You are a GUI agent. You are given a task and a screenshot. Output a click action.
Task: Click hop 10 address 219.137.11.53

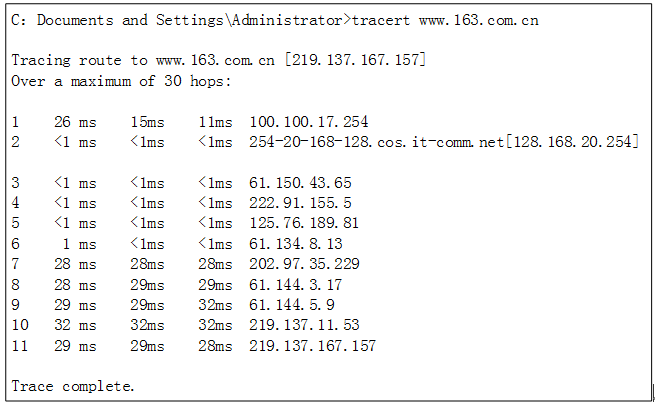[305, 325]
